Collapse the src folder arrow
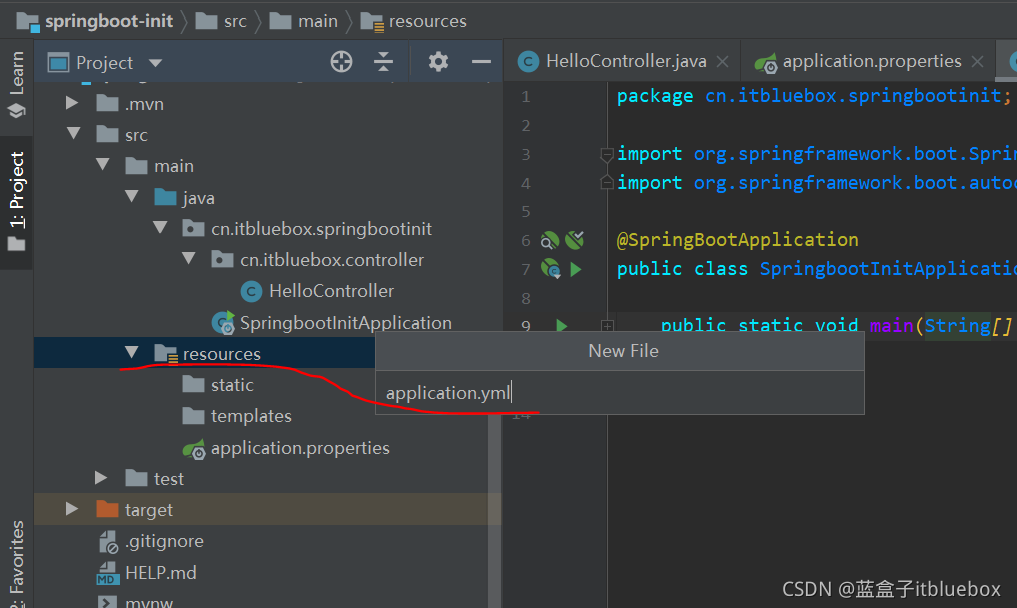The image size is (1017, 608). click(74, 134)
